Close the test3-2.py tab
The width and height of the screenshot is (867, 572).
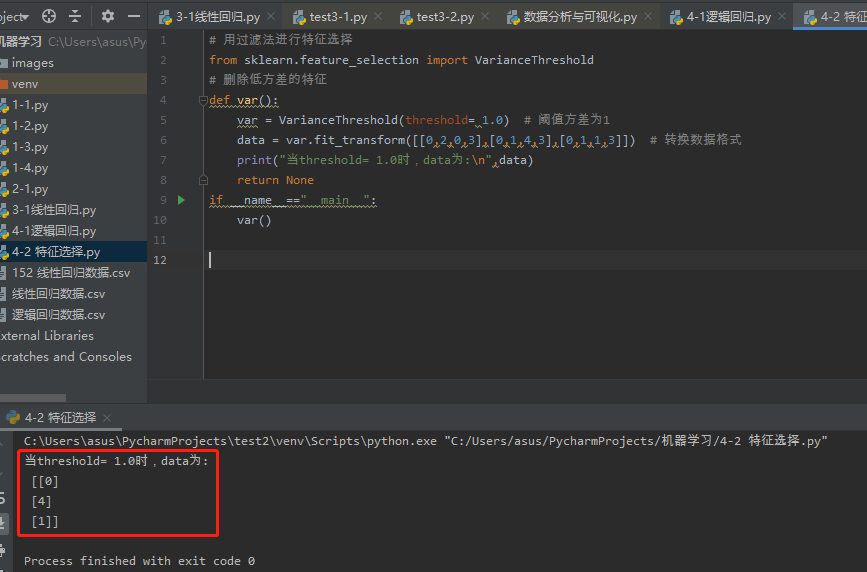[x=485, y=17]
